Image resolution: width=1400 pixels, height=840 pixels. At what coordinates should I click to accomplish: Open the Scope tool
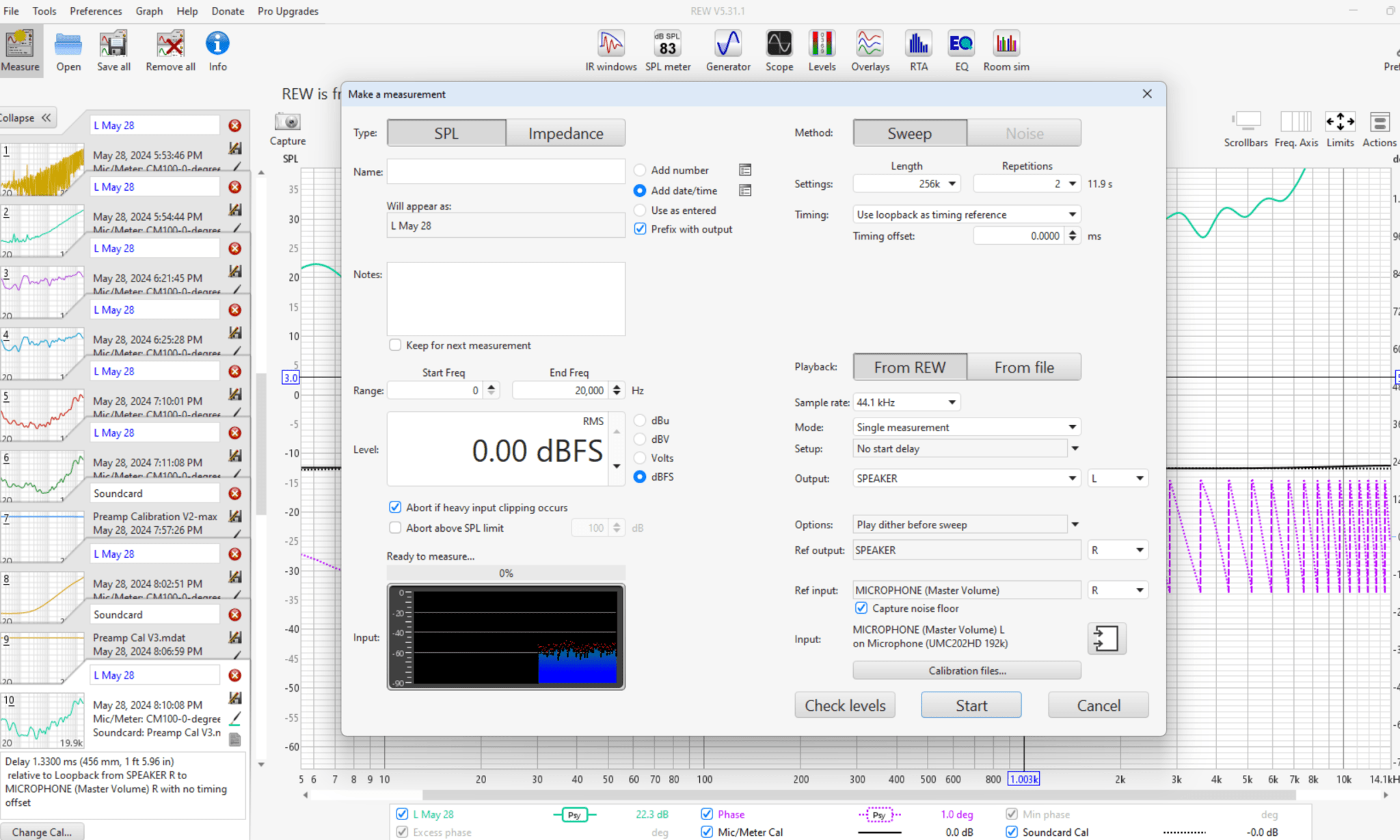click(x=779, y=51)
